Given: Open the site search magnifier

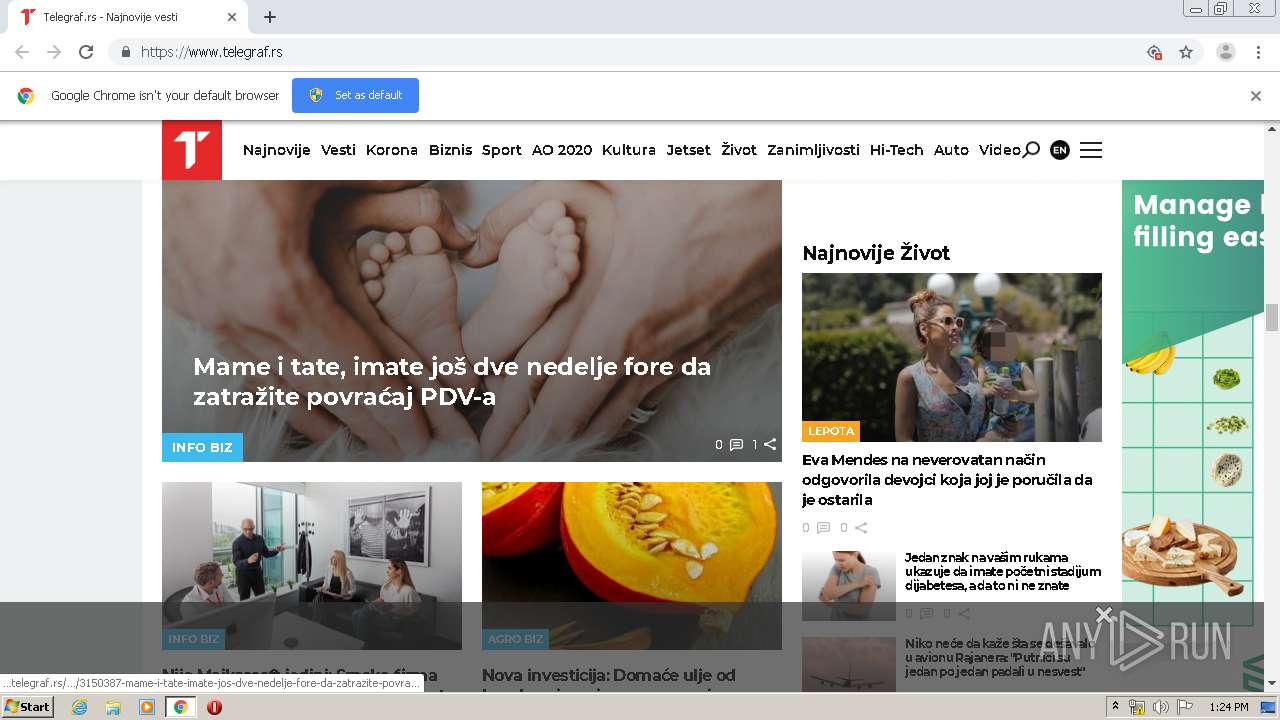Looking at the screenshot, I should click(1031, 150).
